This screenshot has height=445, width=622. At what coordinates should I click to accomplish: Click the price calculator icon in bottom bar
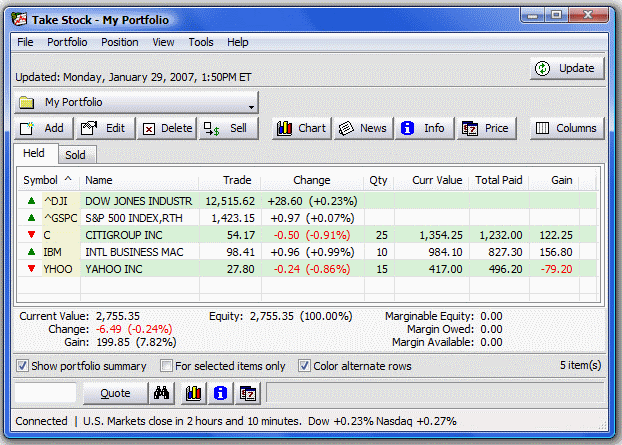click(x=248, y=393)
